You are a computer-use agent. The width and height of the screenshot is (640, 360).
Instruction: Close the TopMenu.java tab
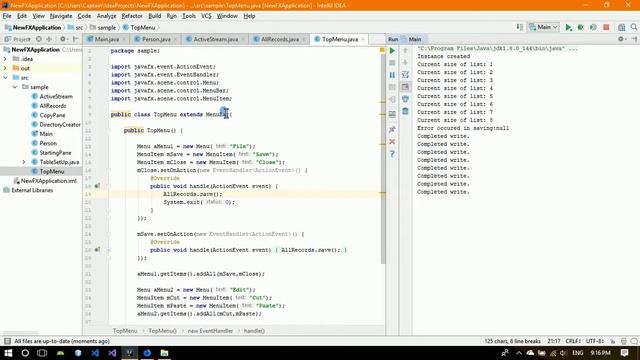click(363, 39)
